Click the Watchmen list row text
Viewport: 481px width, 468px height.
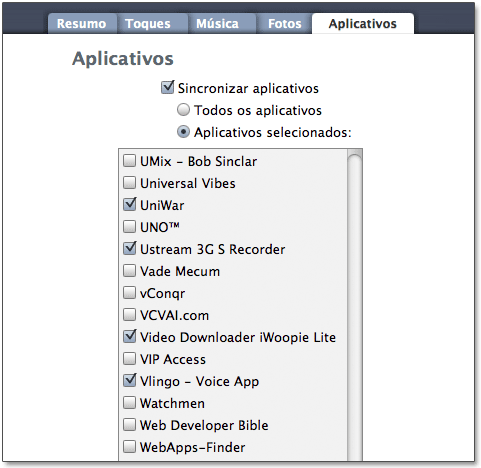coord(172,403)
